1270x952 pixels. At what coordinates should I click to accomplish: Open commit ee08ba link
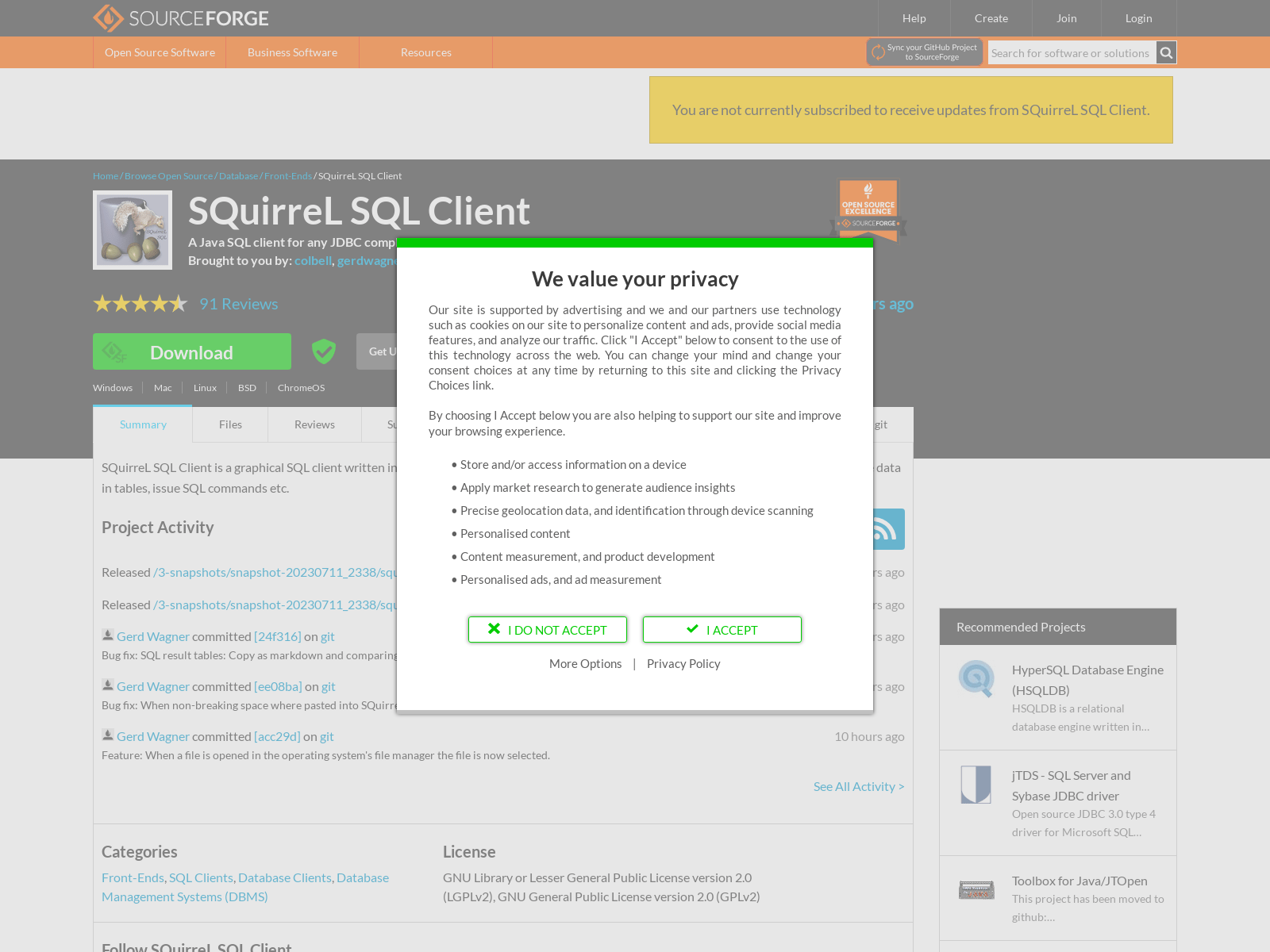(279, 686)
